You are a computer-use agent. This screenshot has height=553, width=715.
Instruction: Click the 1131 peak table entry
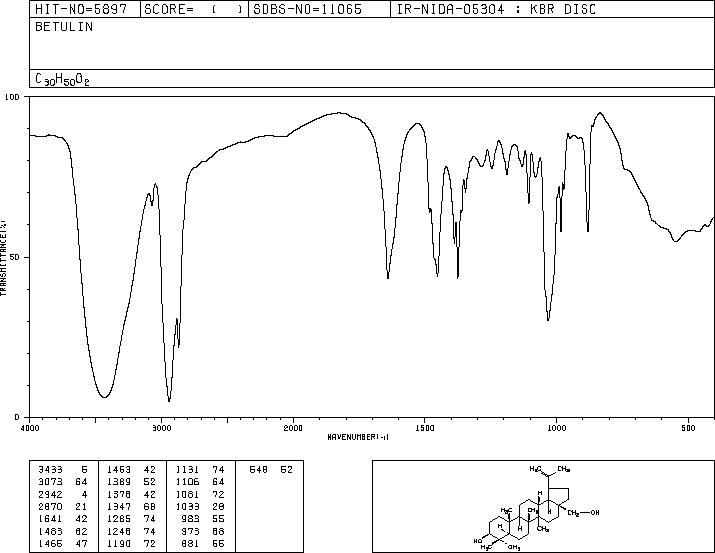click(x=200, y=470)
